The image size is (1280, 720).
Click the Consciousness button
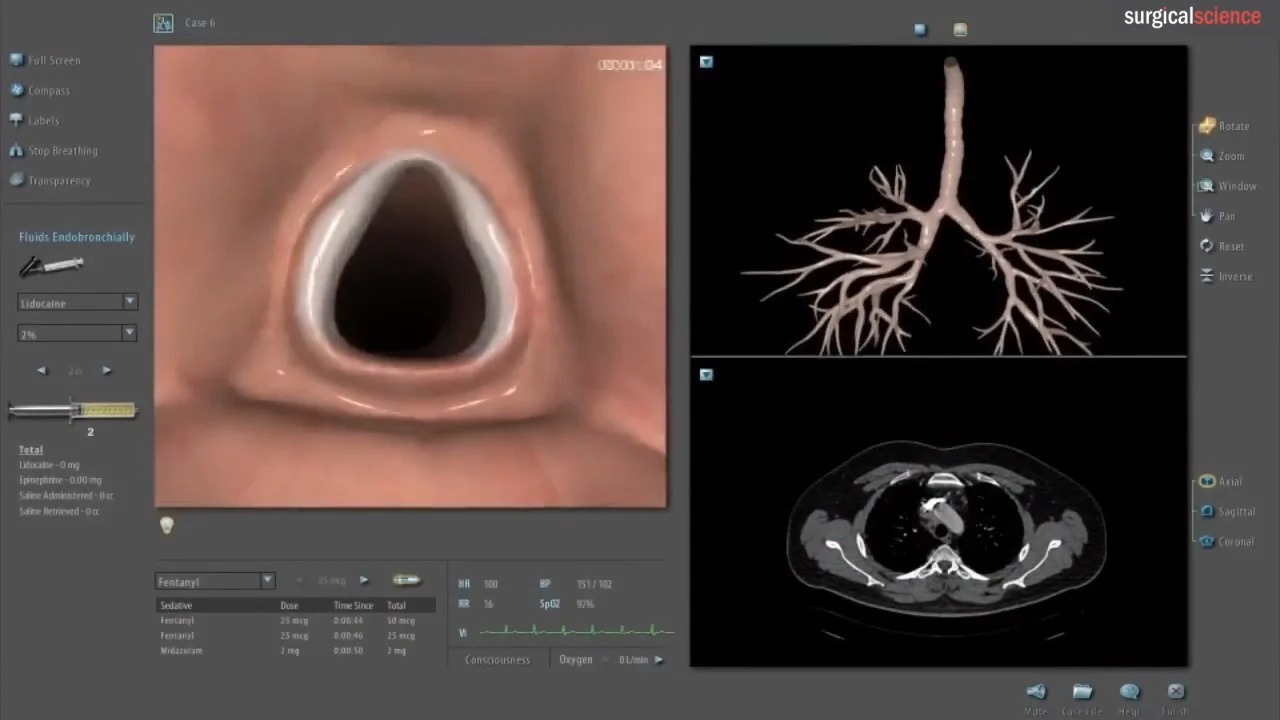[x=497, y=660]
